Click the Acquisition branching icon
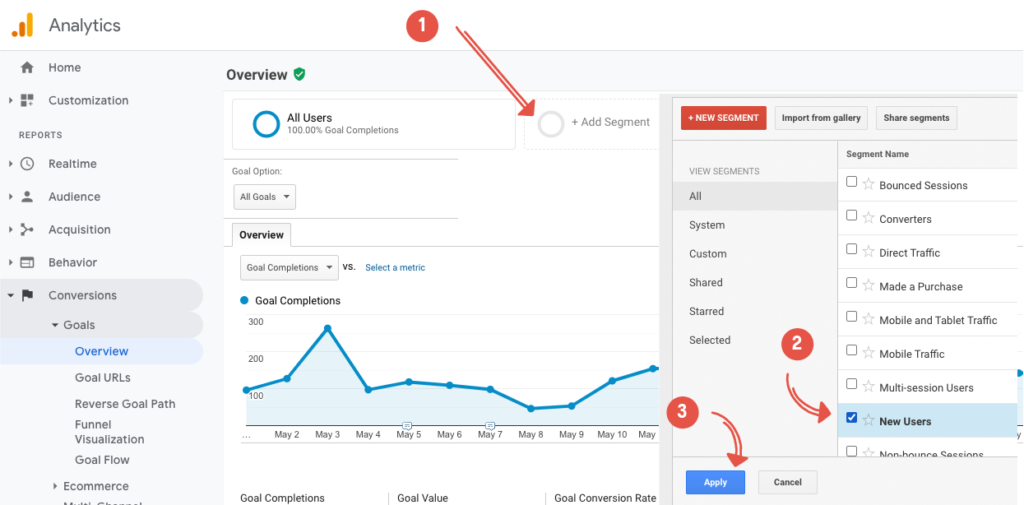 (x=27, y=230)
